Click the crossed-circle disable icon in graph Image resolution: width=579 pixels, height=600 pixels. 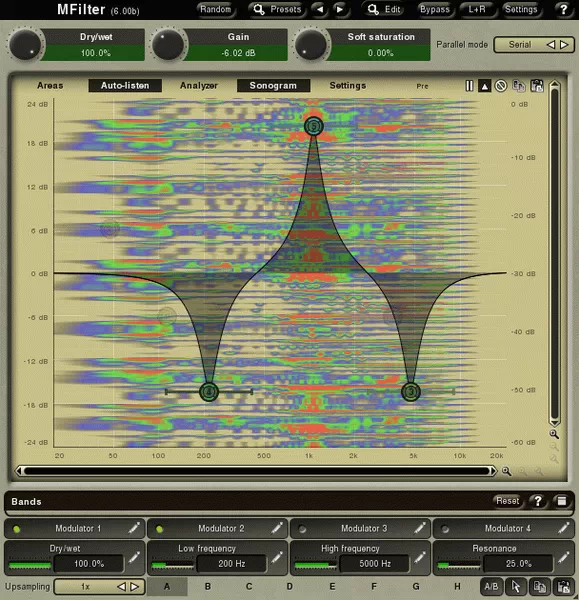(x=501, y=86)
